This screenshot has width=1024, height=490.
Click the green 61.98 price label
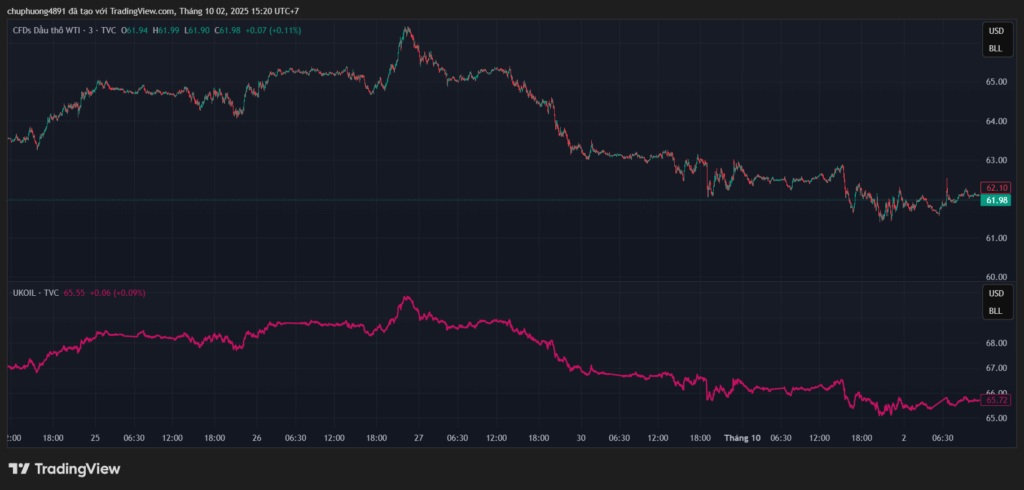point(996,200)
